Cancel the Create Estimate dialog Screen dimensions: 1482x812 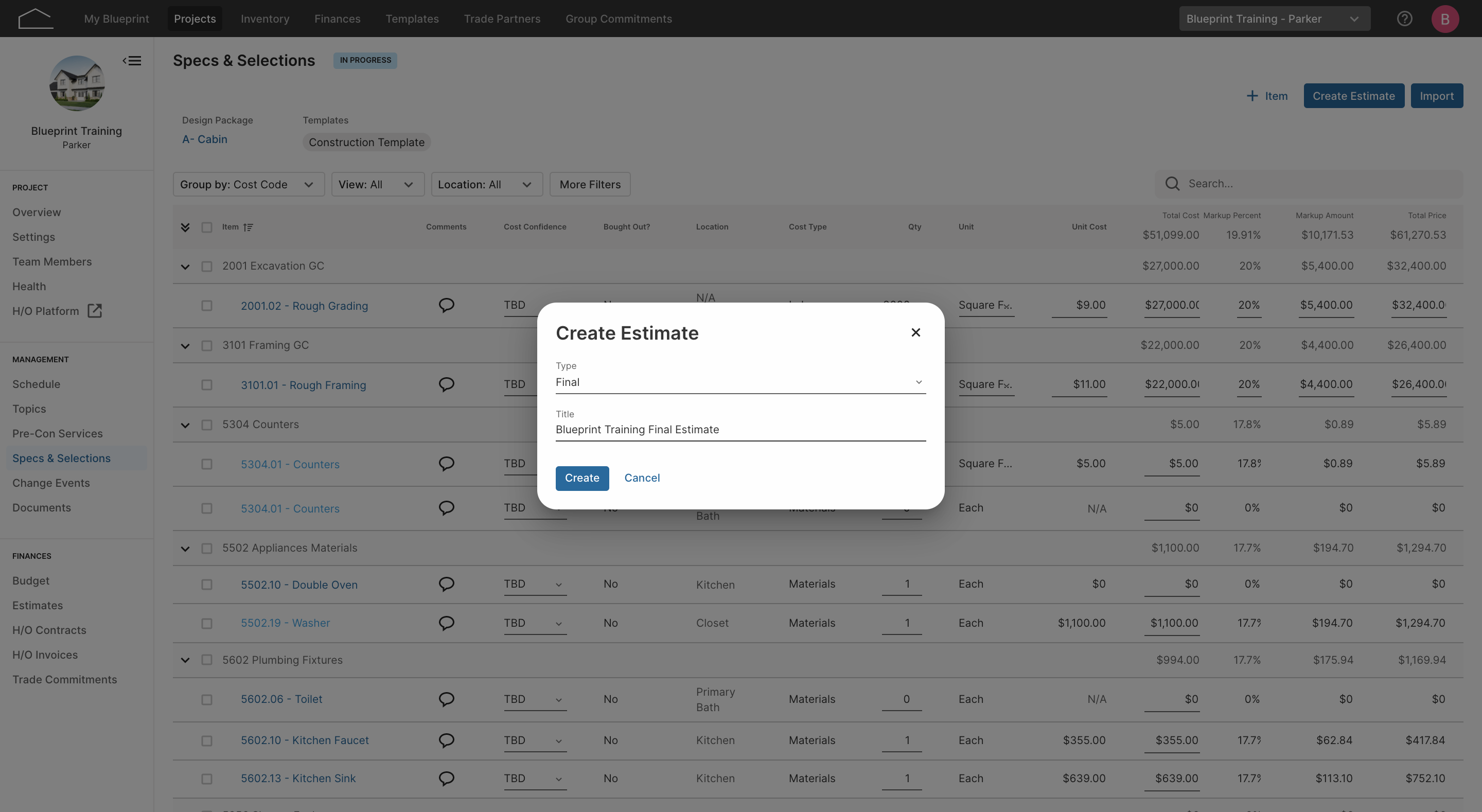[642, 478]
